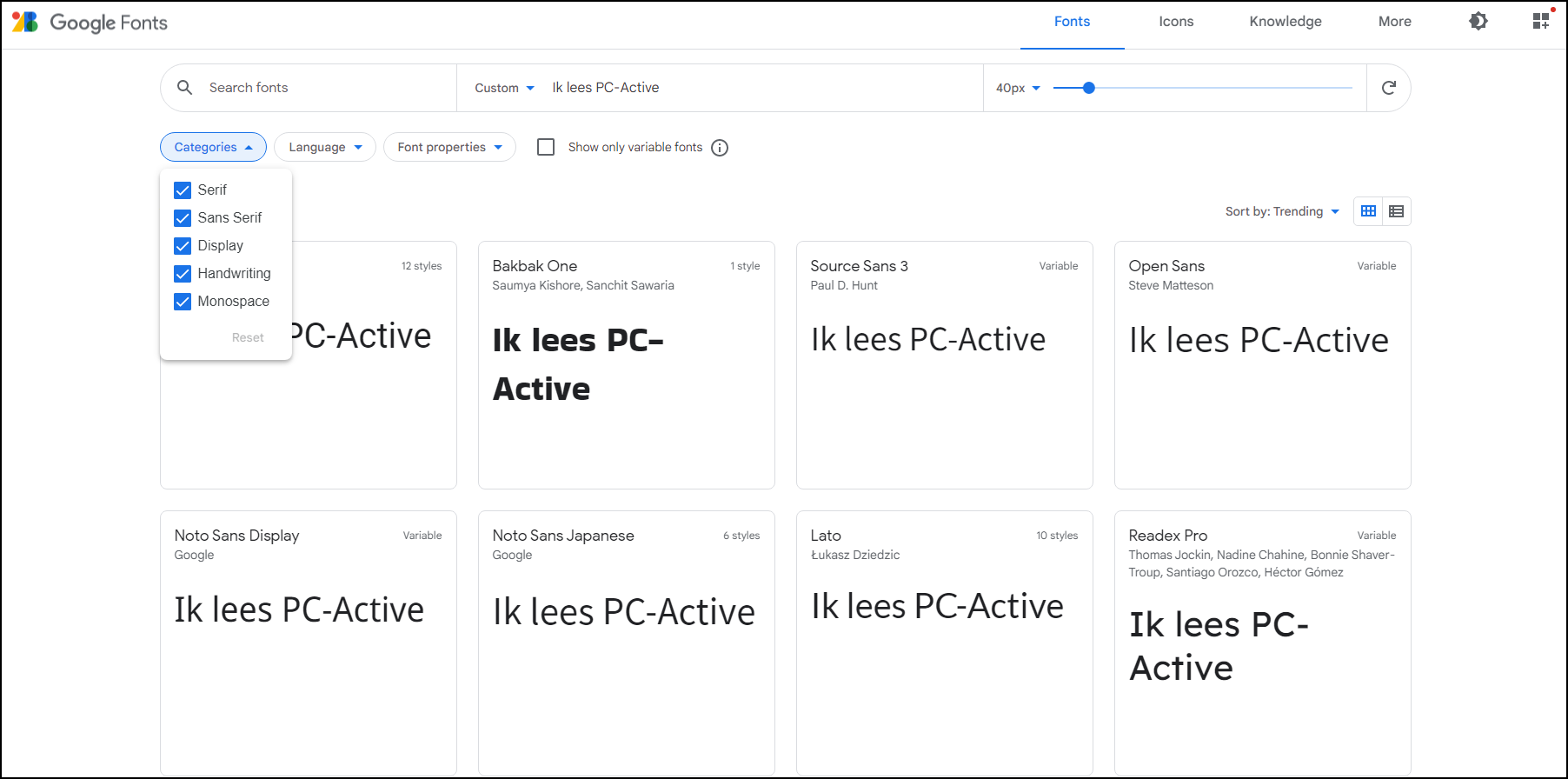
Task: Toggle dark theme icon in header
Action: (x=1478, y=21)
